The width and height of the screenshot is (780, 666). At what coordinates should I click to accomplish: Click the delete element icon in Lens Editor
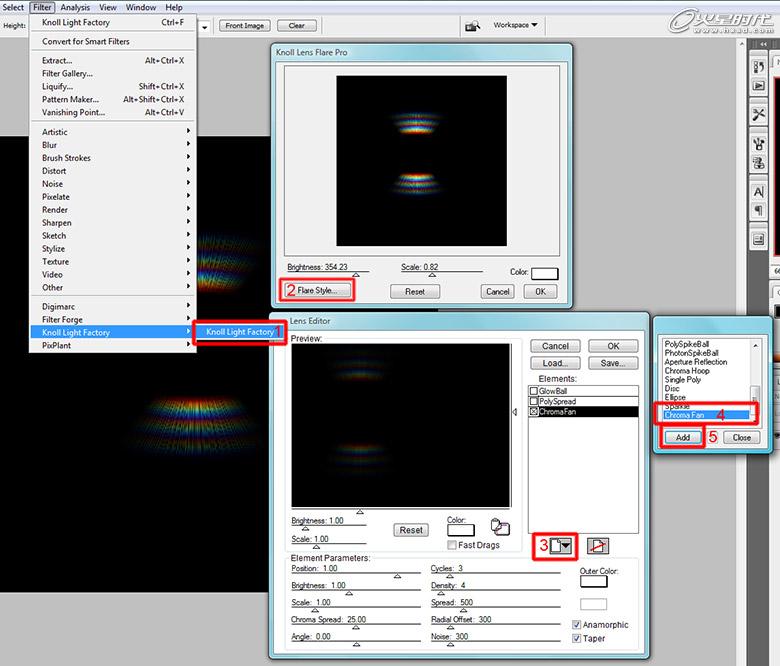pyautogui.click(x=597, y=546)
